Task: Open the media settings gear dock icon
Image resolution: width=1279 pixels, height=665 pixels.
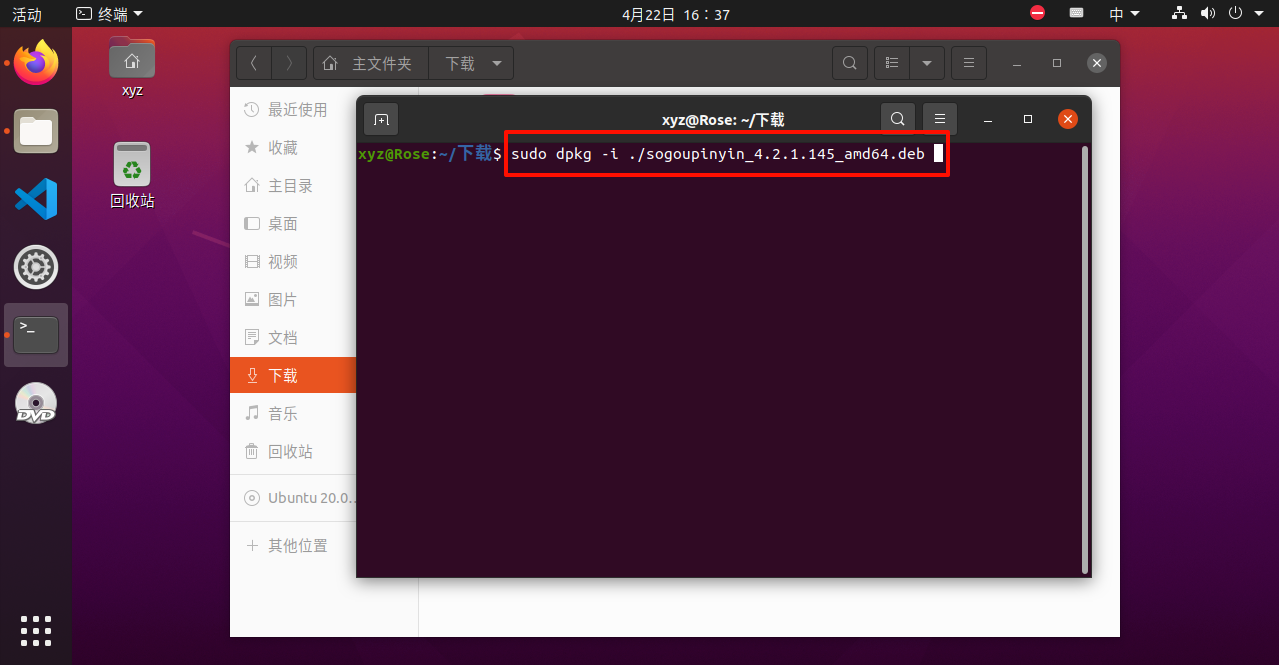Action: (36, 267)
